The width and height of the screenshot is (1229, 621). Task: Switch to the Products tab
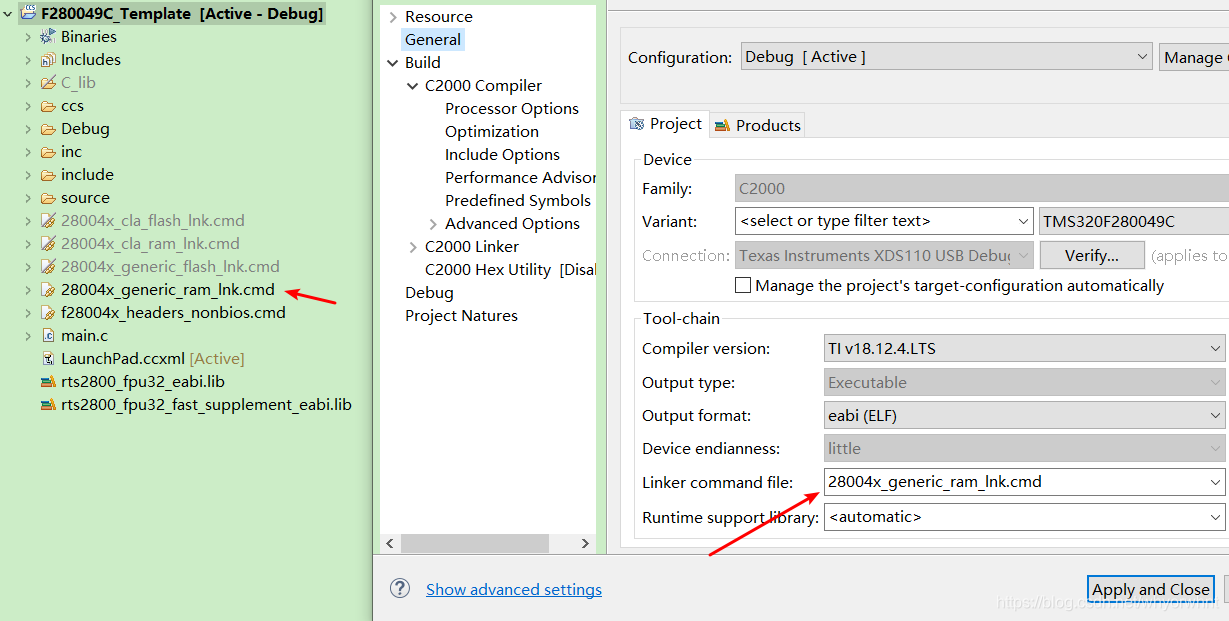click(x=757, y=125)
